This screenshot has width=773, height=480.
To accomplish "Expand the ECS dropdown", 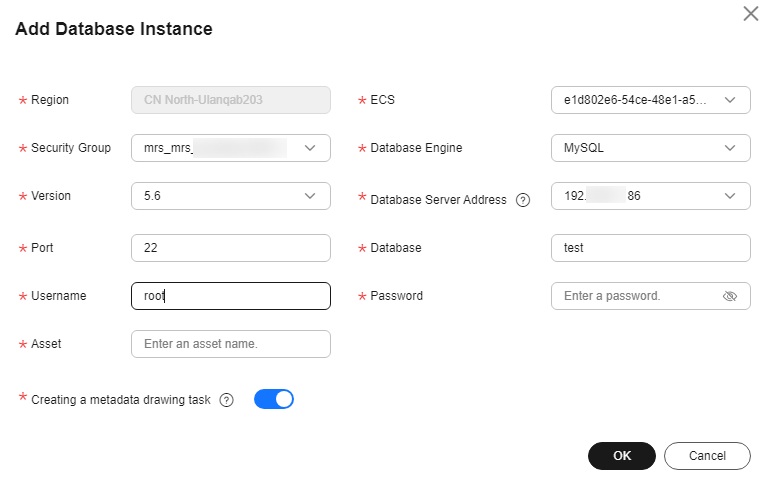I will (650, 100).
